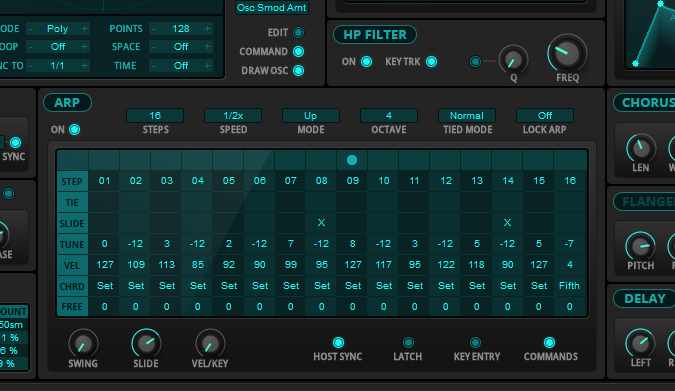675x391 pixels.
Task: Open the Osc Smod Amt selector
Action: pos(272,7)
